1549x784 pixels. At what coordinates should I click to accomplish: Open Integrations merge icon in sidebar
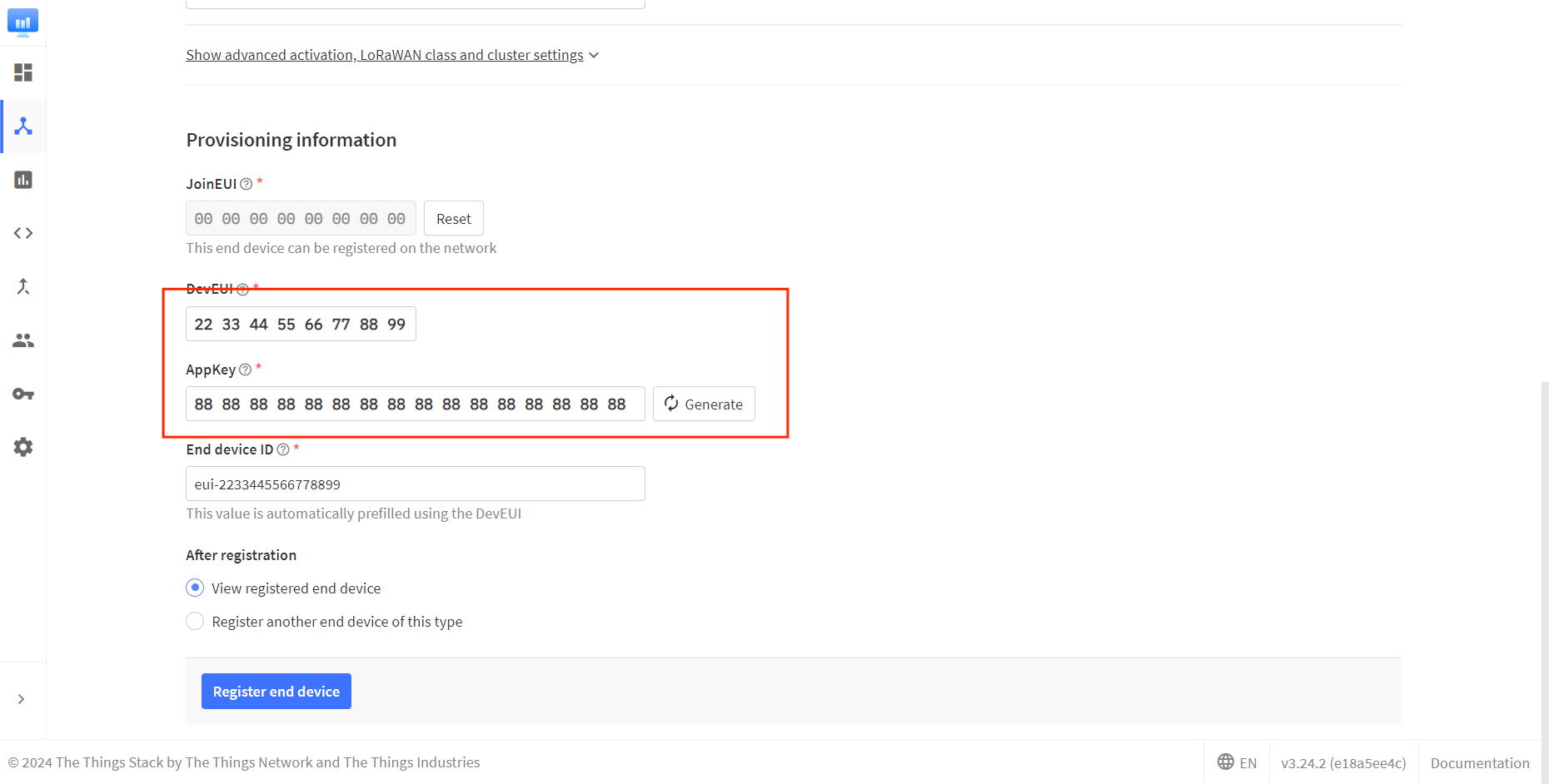(23, 287)
